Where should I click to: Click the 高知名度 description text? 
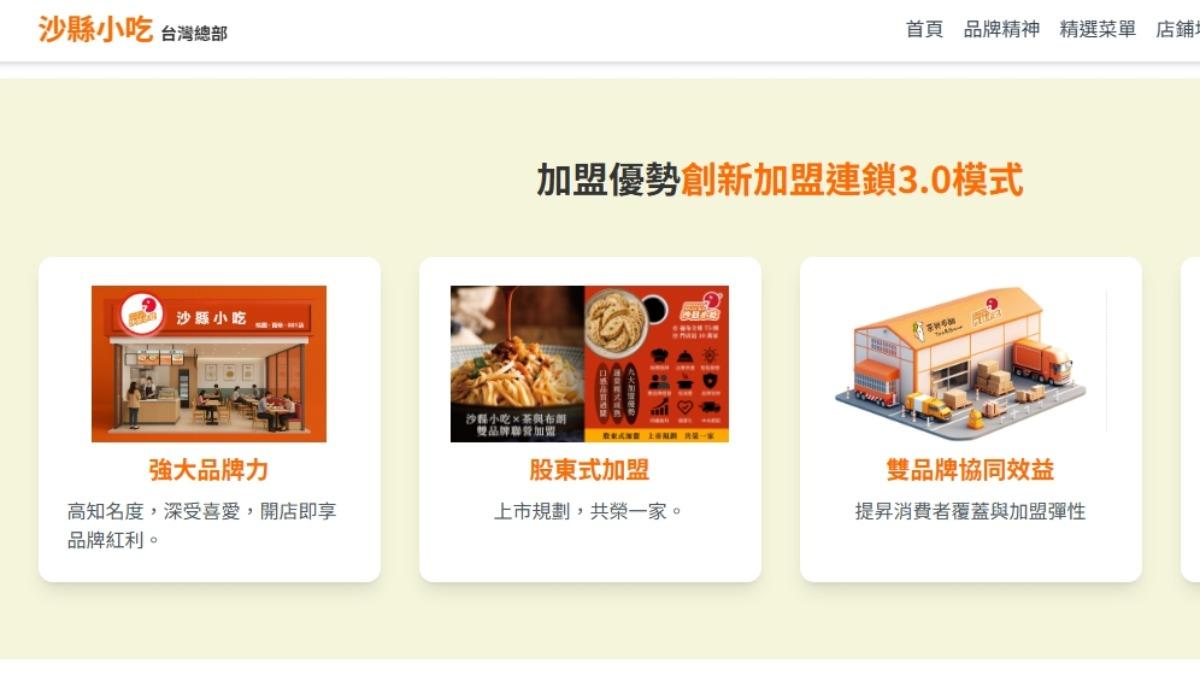tap(203, 526)
